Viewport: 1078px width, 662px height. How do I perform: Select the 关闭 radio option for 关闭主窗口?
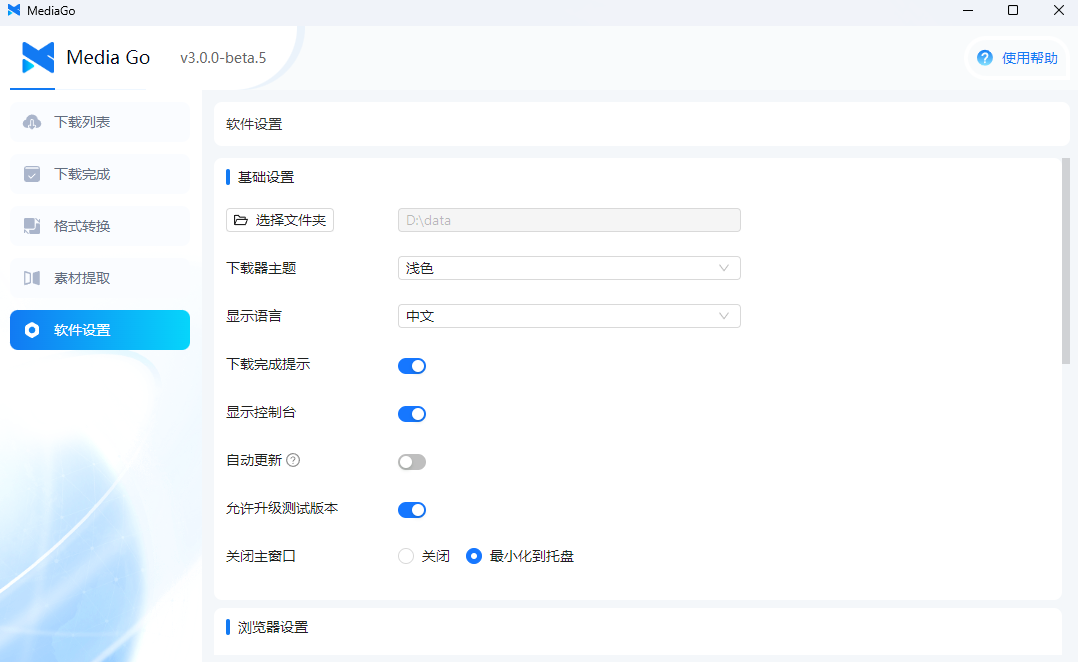click(x=406, y=556)
